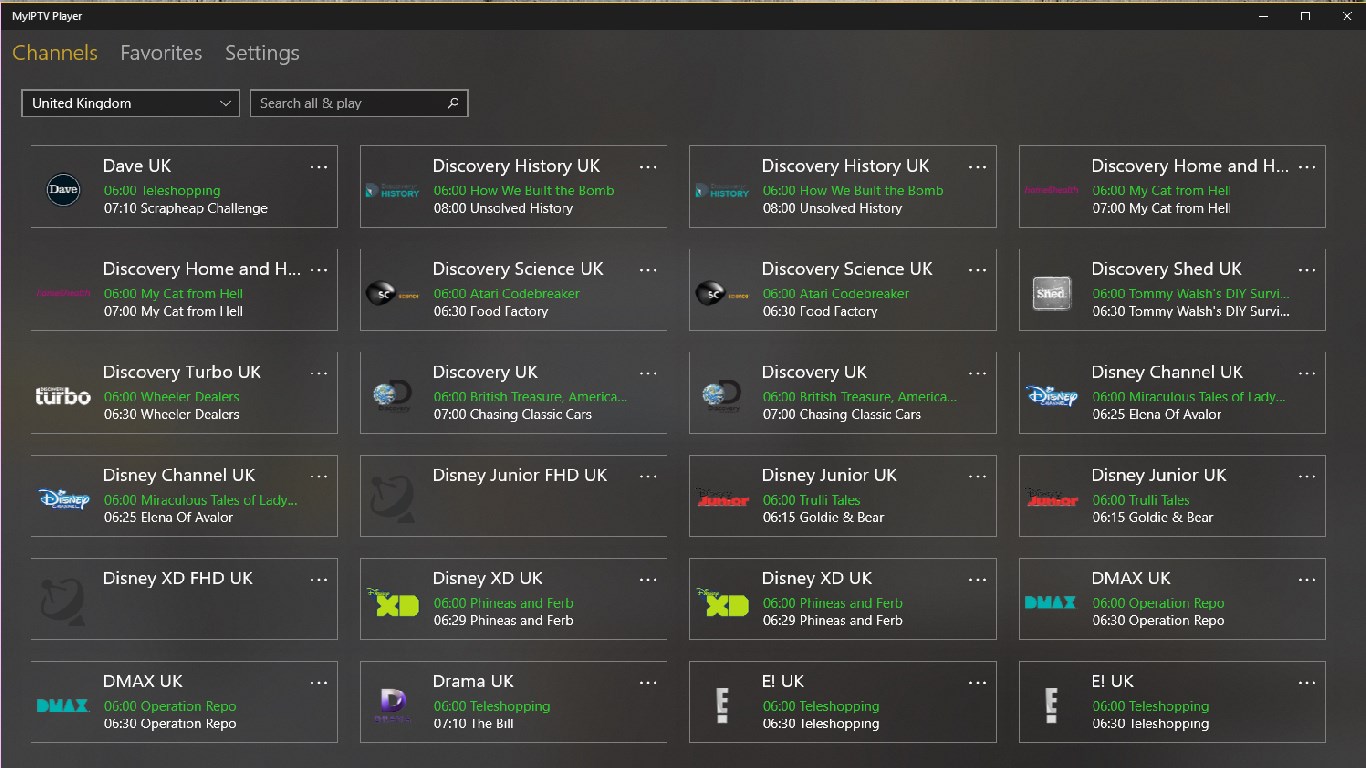Open the United Kingdom country dropdown
The image size is (1366, 768).
[x=129, y=103]
